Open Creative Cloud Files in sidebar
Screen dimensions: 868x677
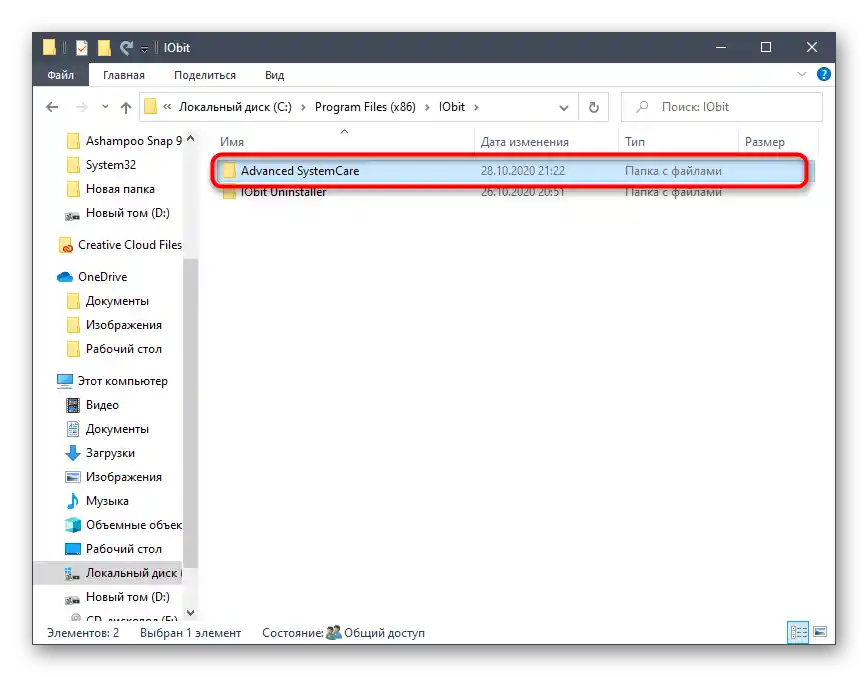130,245
